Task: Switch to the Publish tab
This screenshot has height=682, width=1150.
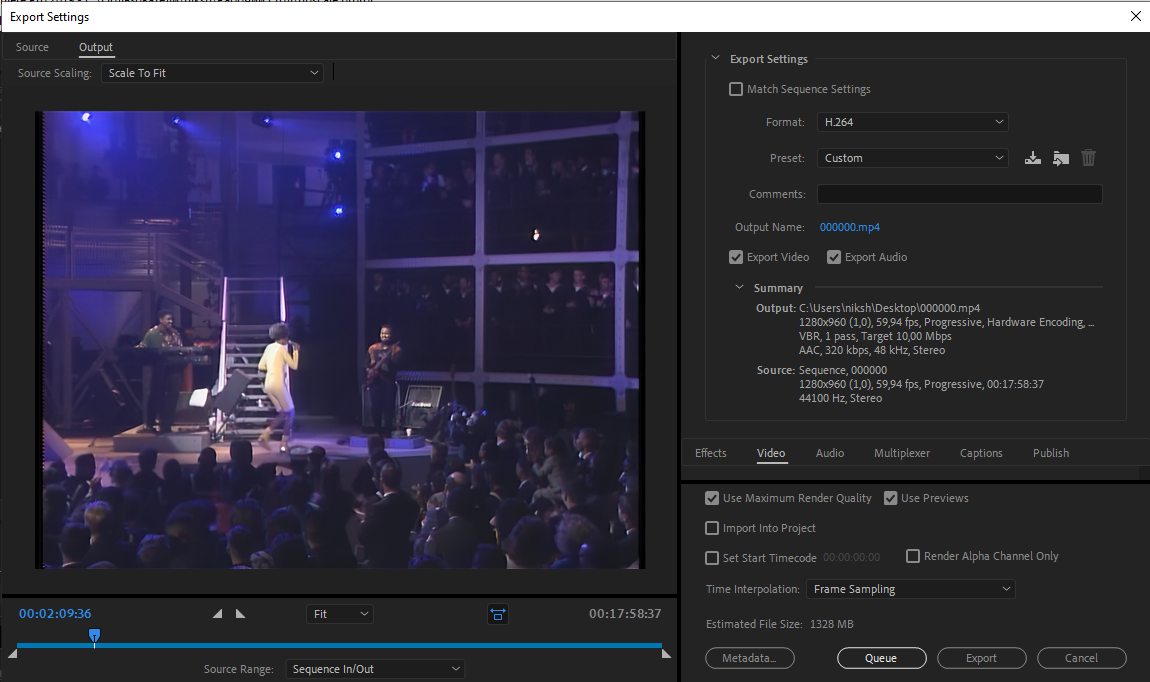Action: 1050,453
